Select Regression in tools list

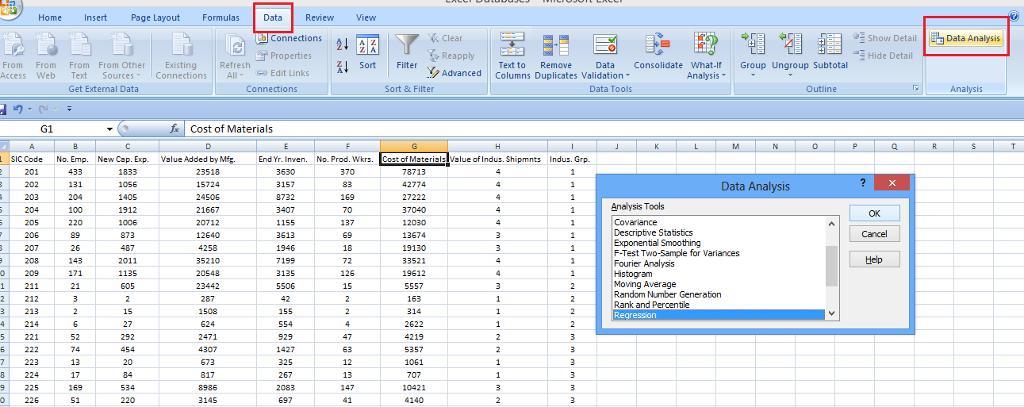(x=718, y=315)
